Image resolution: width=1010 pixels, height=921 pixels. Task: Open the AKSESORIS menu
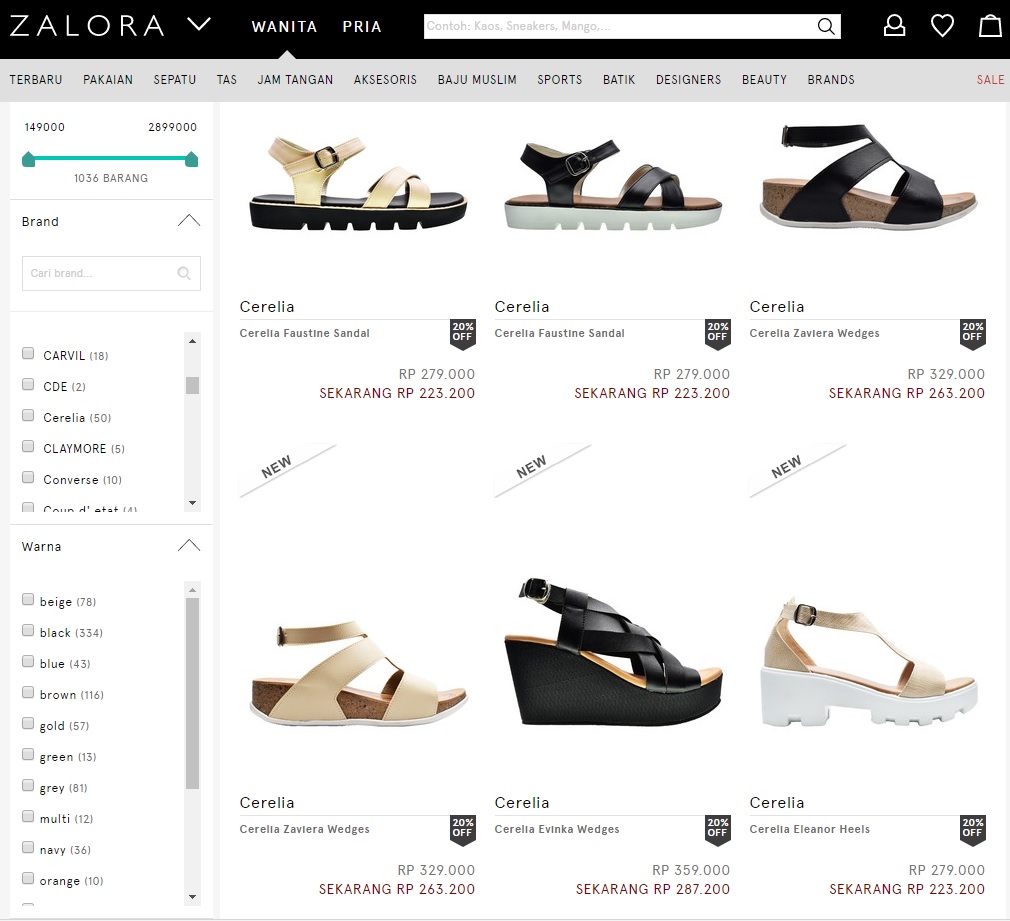385,80
